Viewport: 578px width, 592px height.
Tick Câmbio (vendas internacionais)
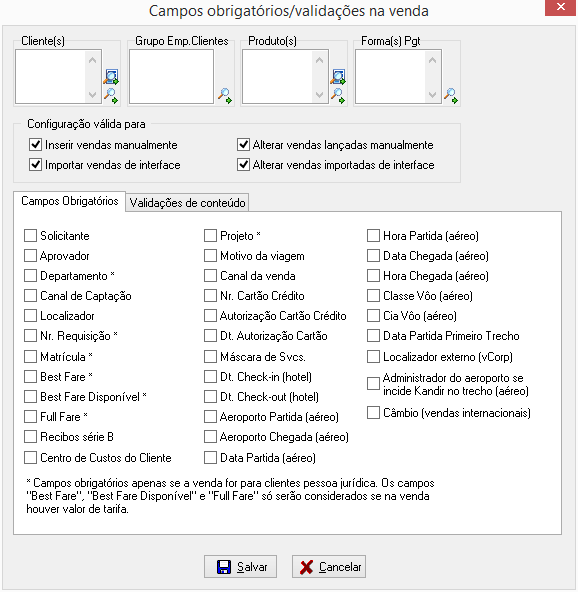[373, 412]
